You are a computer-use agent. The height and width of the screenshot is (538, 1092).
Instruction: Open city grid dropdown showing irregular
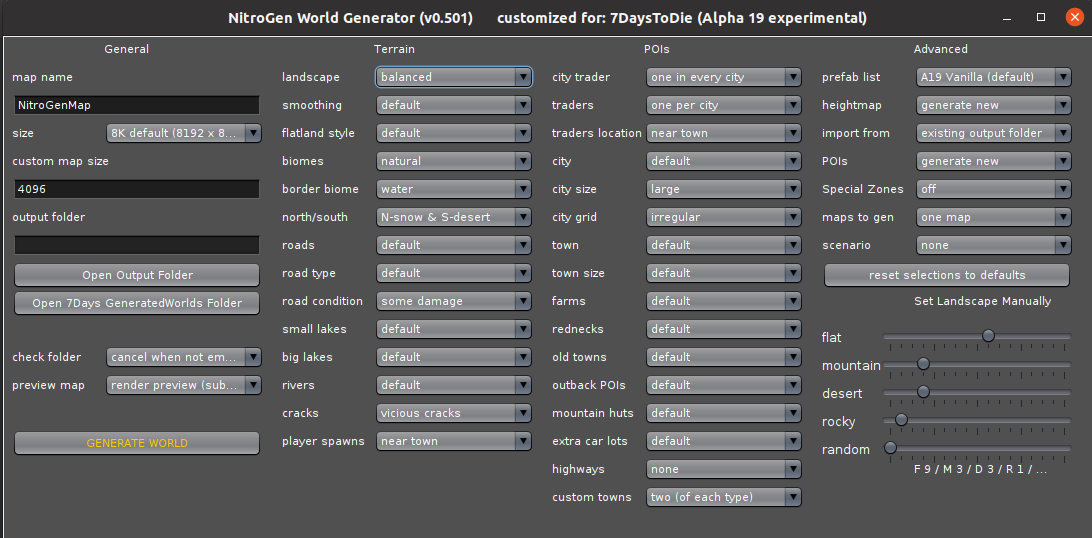(724, 217)
